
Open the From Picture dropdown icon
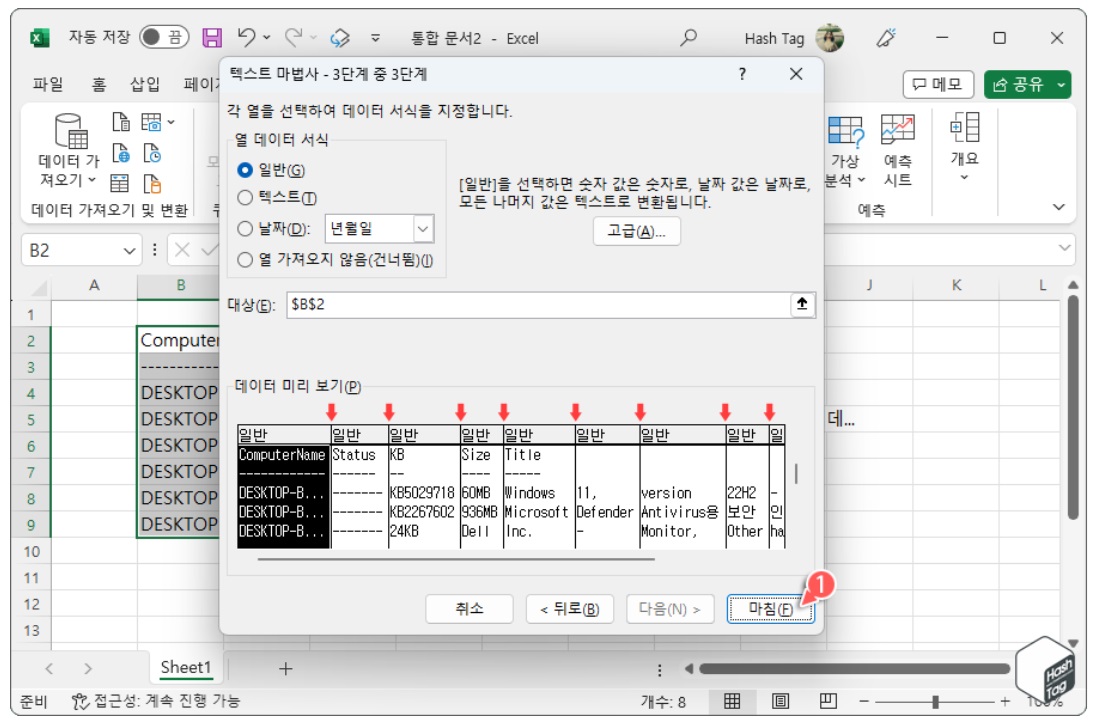[x=157, y=122]
